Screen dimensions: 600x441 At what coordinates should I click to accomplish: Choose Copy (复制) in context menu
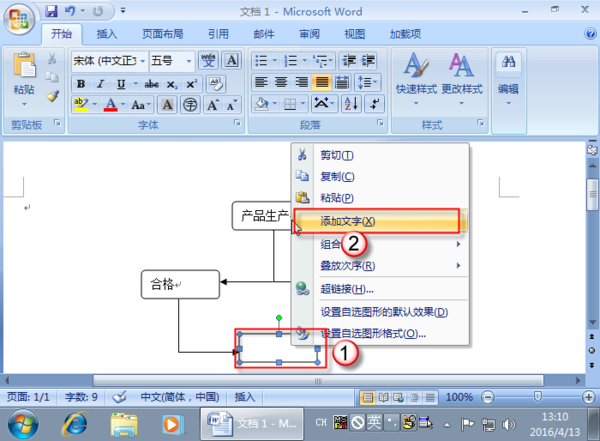click(x=380, y=176)
